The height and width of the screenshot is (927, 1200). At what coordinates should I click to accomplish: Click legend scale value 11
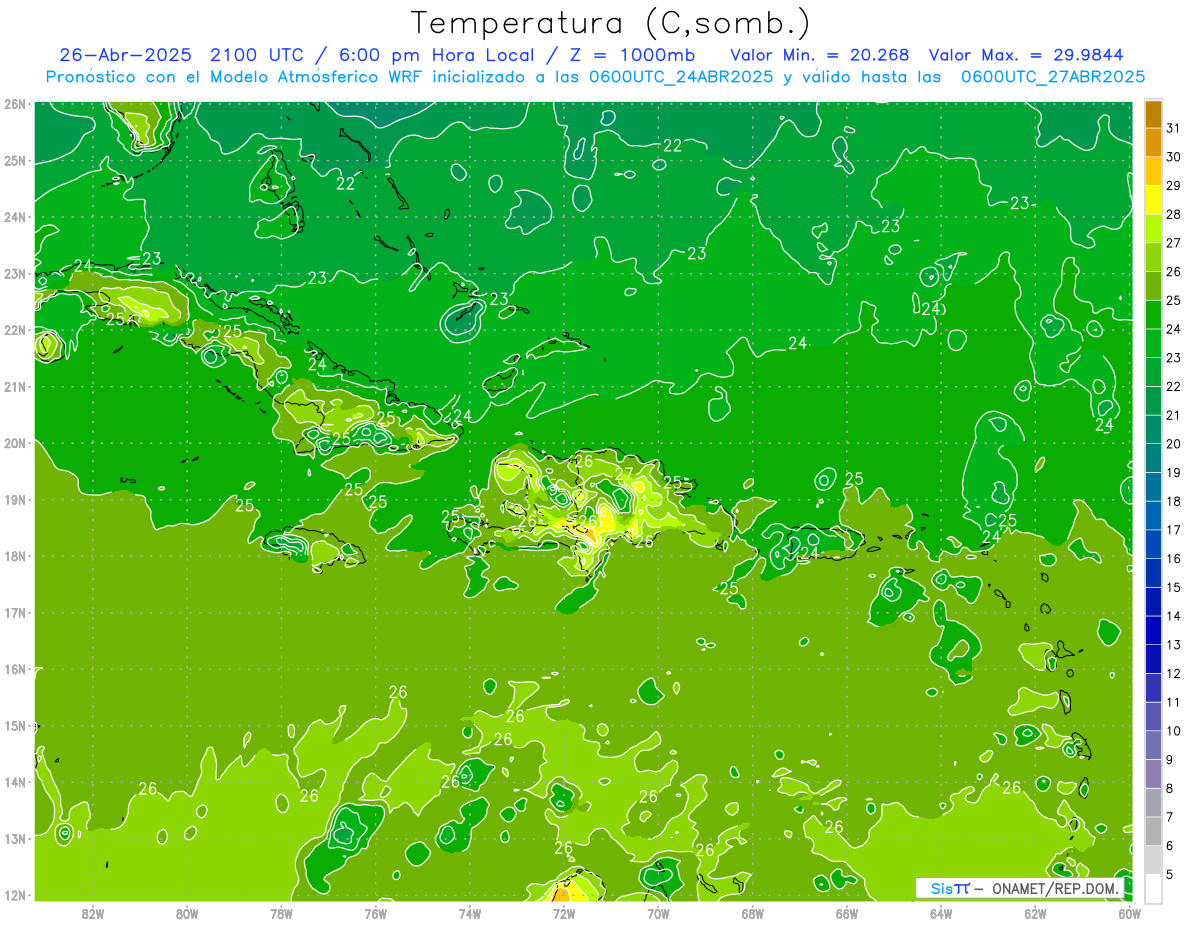pyautogui.click(x=1174, y=702)
